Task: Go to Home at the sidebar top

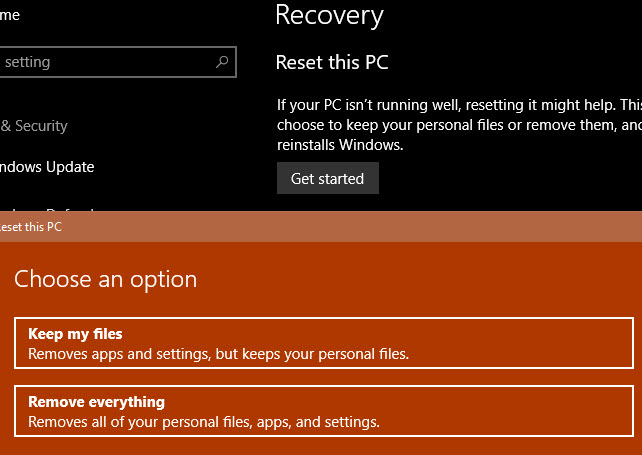Action: [x=10, y=15]
